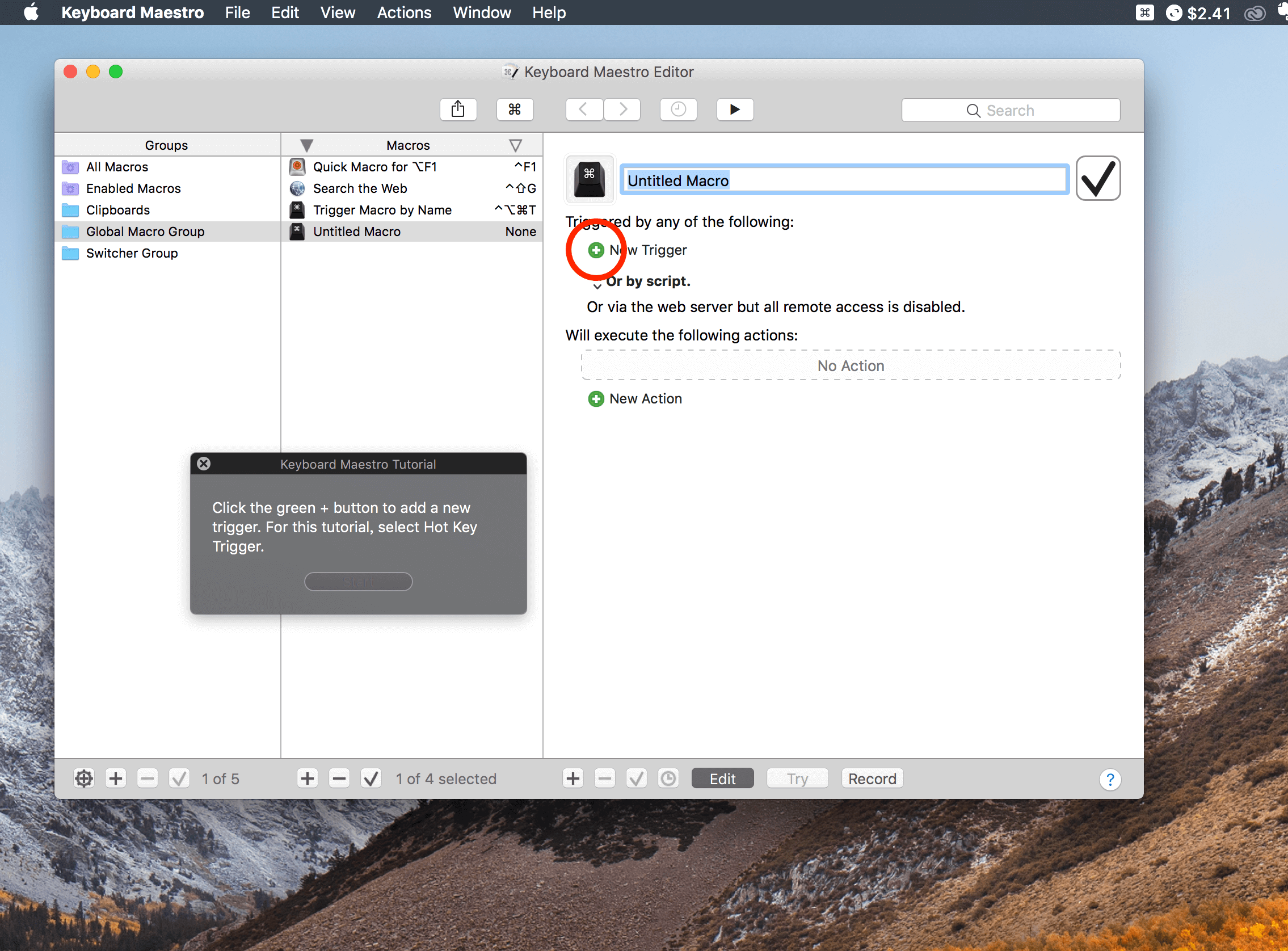1288x951 pixels.
Task: Toggle enable checkmark under the Groups list
Action: coord(179,779)
